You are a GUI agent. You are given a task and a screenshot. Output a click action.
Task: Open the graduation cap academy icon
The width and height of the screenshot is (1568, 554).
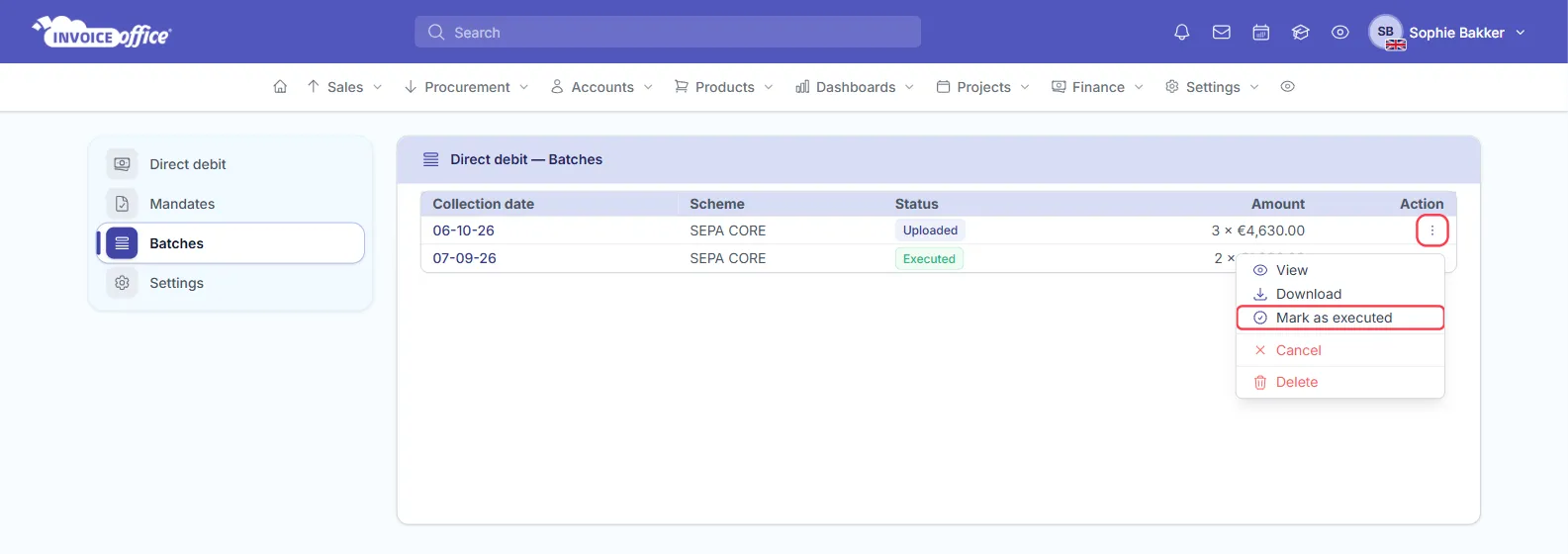click(1300, 33)
